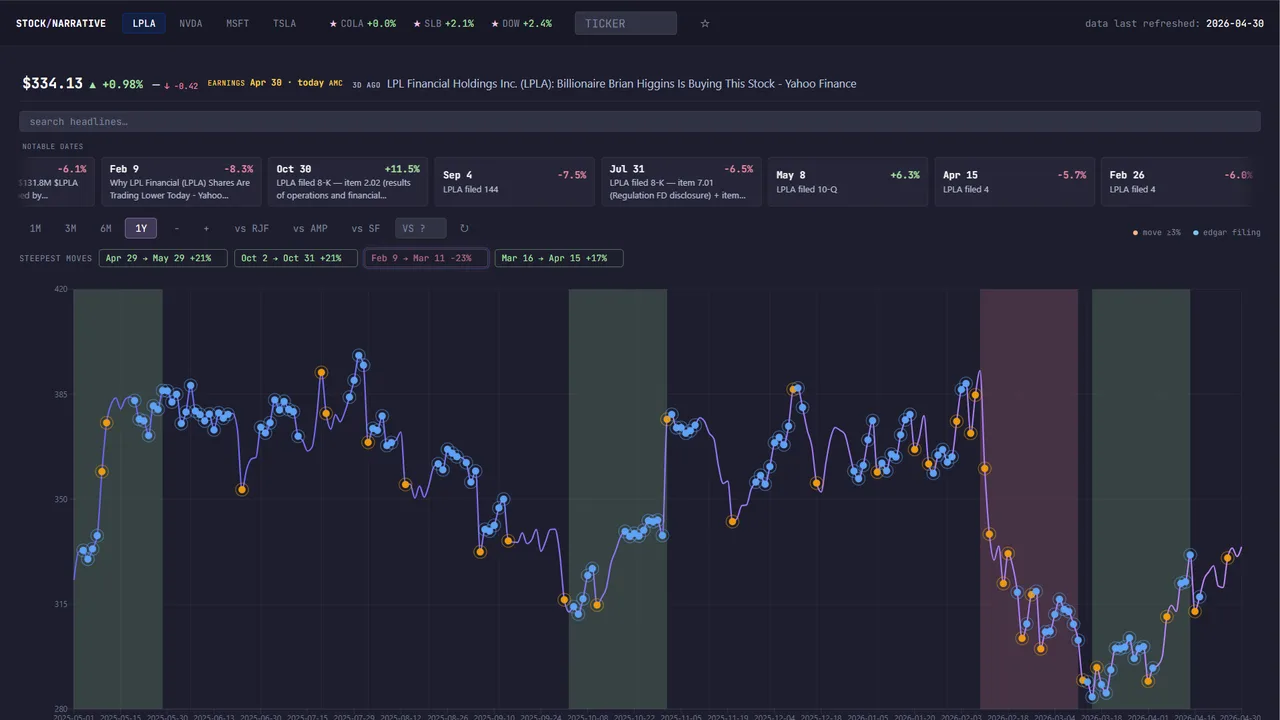Click the NOTABLE DATES section label
Image resolution: width=1280 pixels, height=720 pixels.
(x=53, y=146)
